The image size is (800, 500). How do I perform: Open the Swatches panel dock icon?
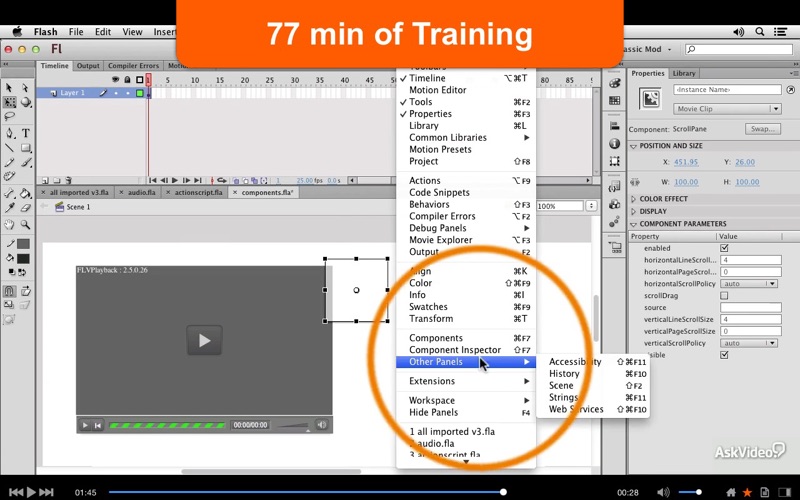(x=615, y=101)
